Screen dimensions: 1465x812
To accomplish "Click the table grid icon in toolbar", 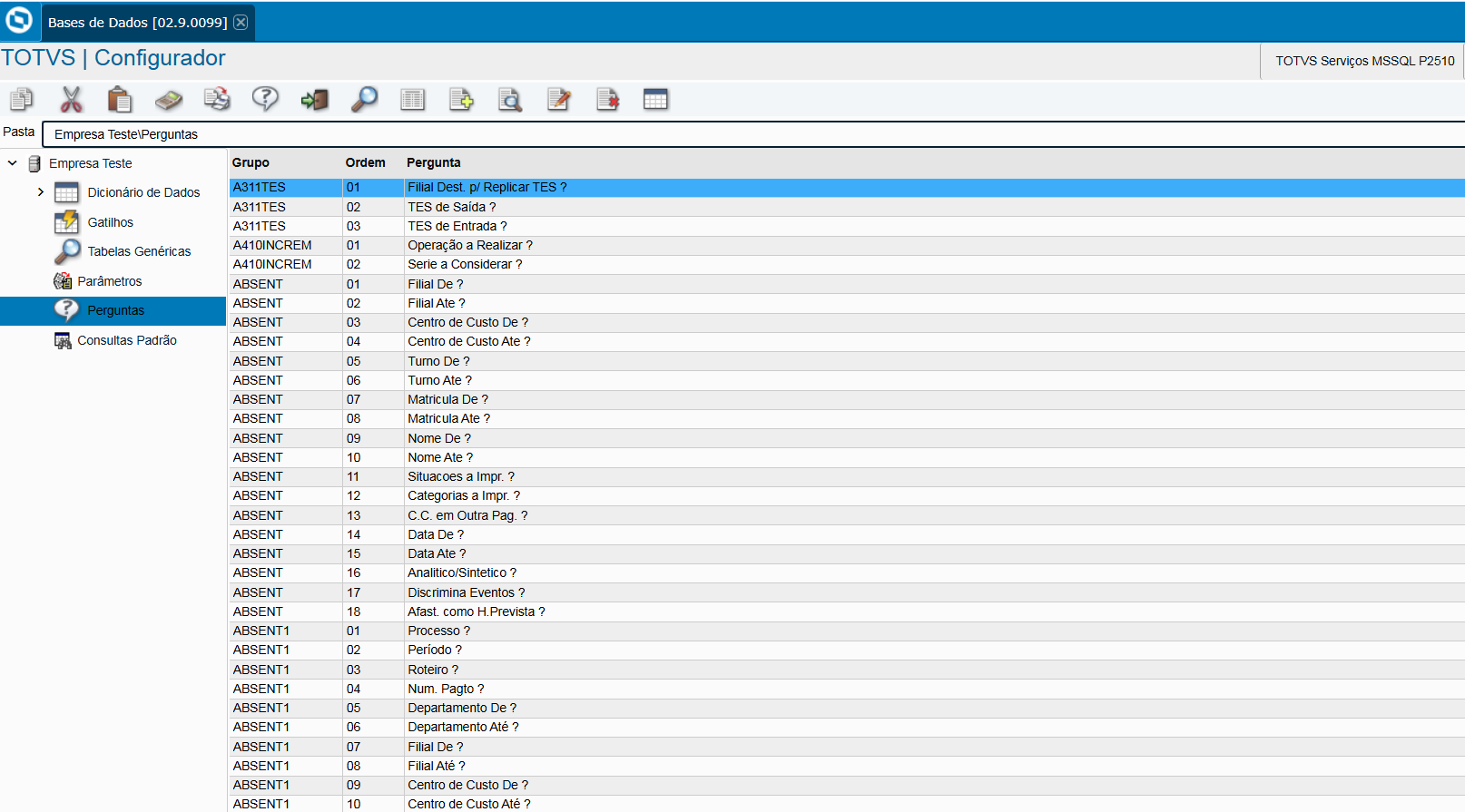I will click(655, 100).
